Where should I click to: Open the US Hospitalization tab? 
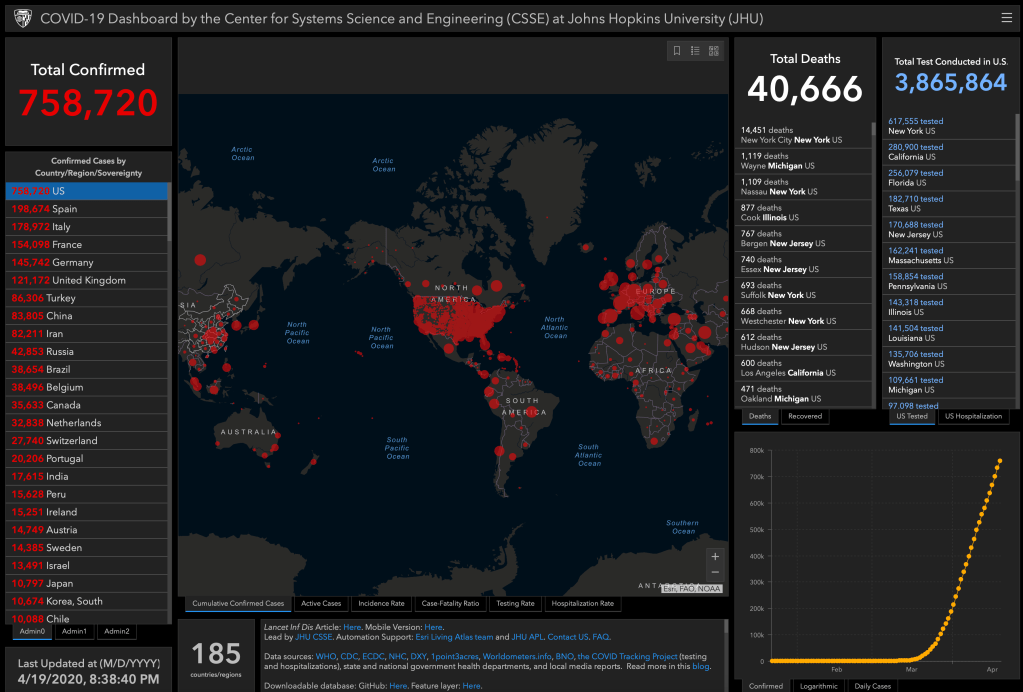click(973, 416)
